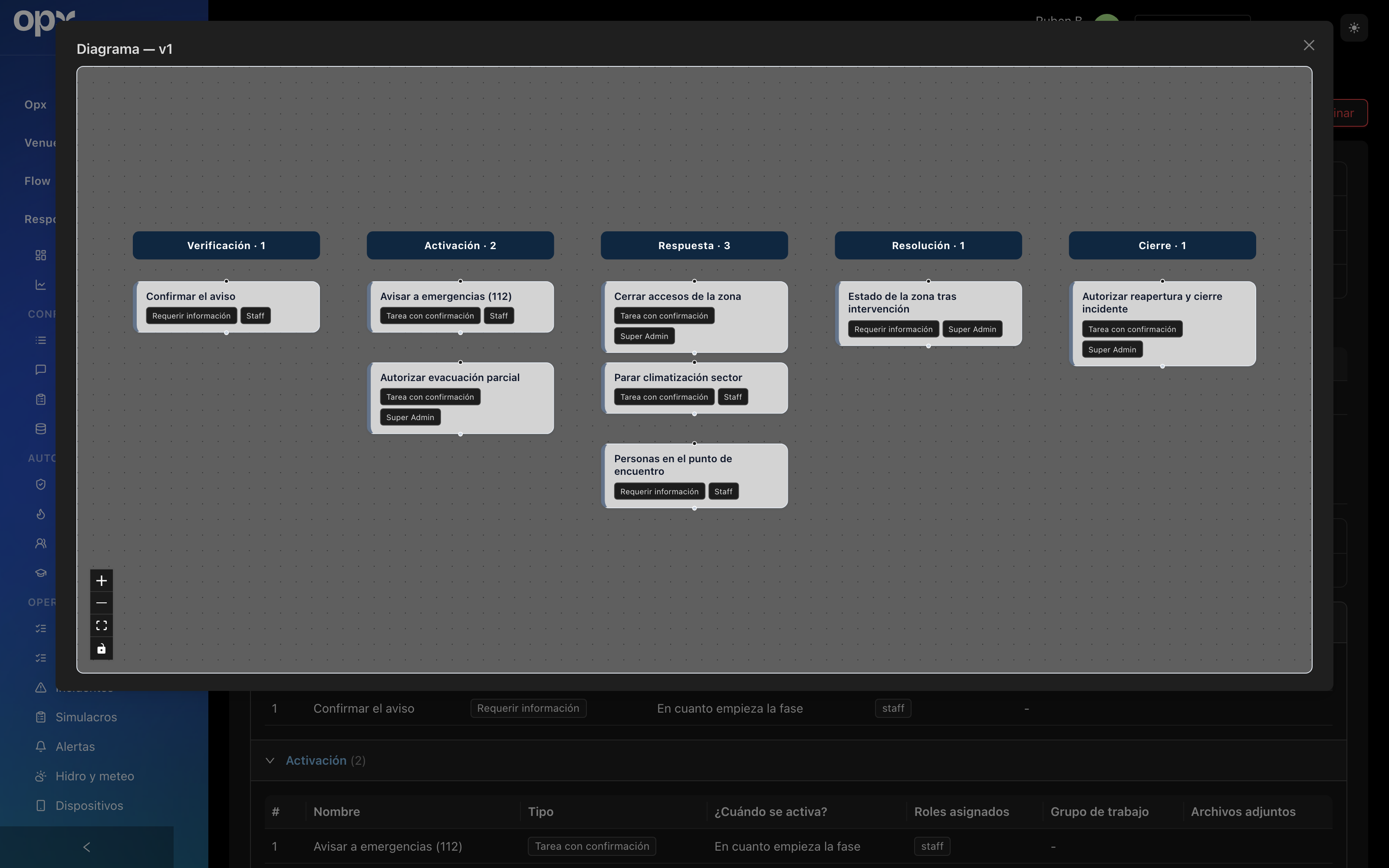Select the Parar climatización sector node
Viewport: 1389px width, 868px height.
(694, 388)
